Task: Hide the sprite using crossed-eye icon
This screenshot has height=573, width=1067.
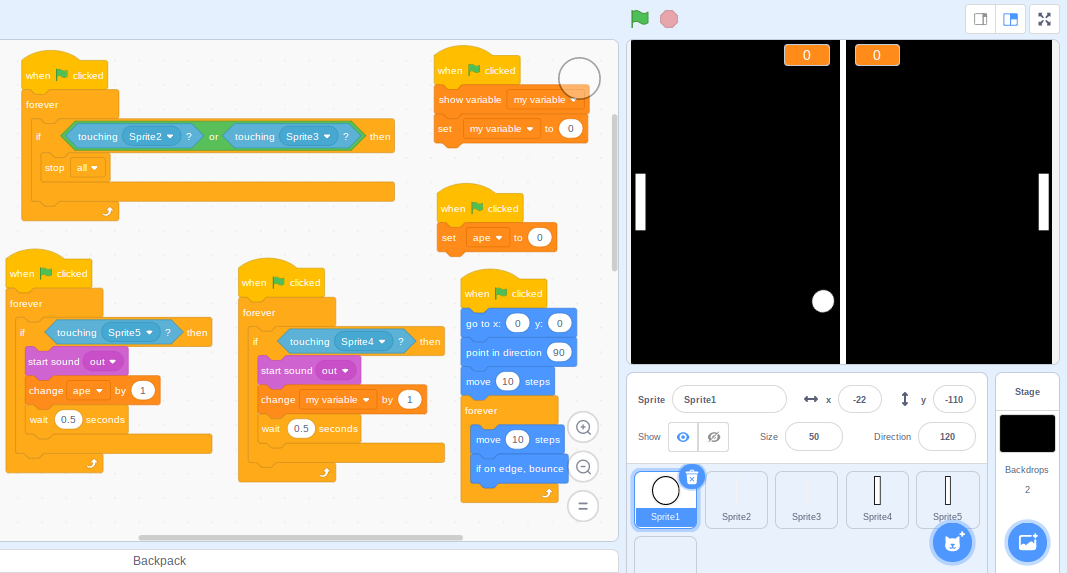Action: click(x=714, y=437)
